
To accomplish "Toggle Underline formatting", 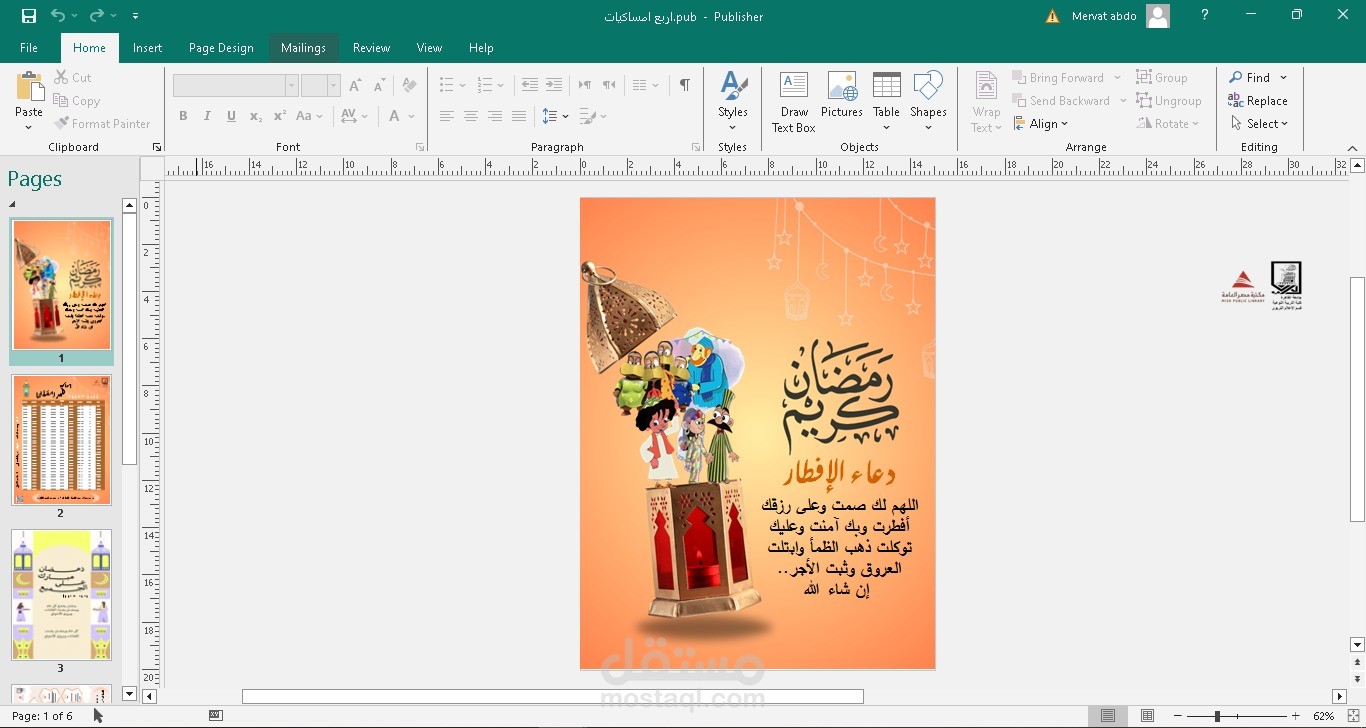I will tap(231, 116).
